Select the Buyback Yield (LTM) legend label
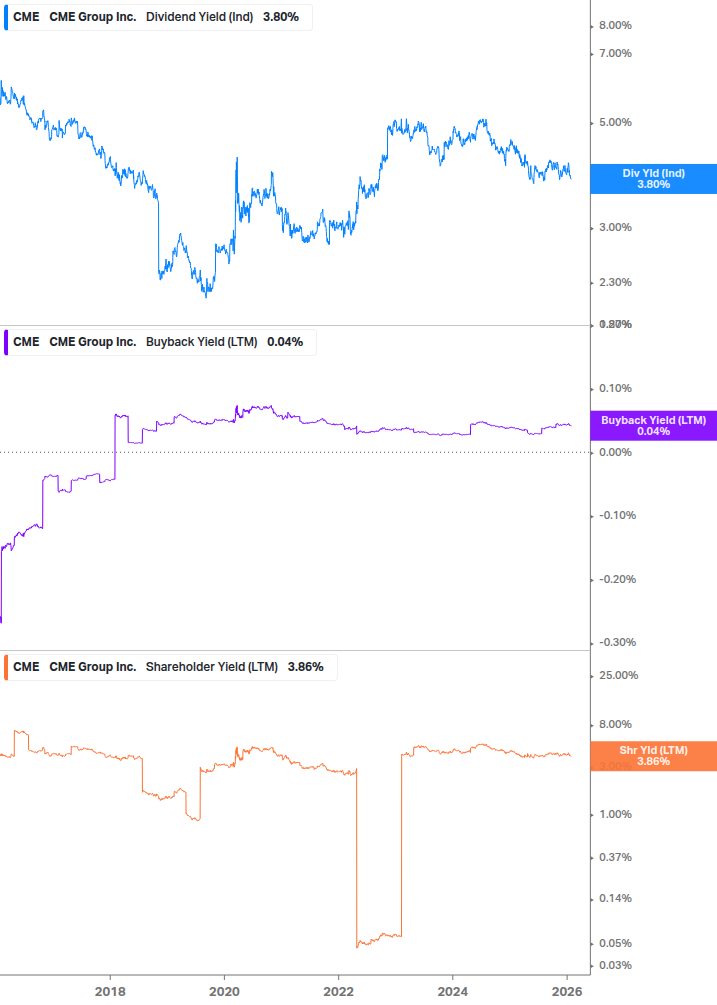Image resolution: width=717 pixels, height=1005 pixels. [x=202, y=341]
